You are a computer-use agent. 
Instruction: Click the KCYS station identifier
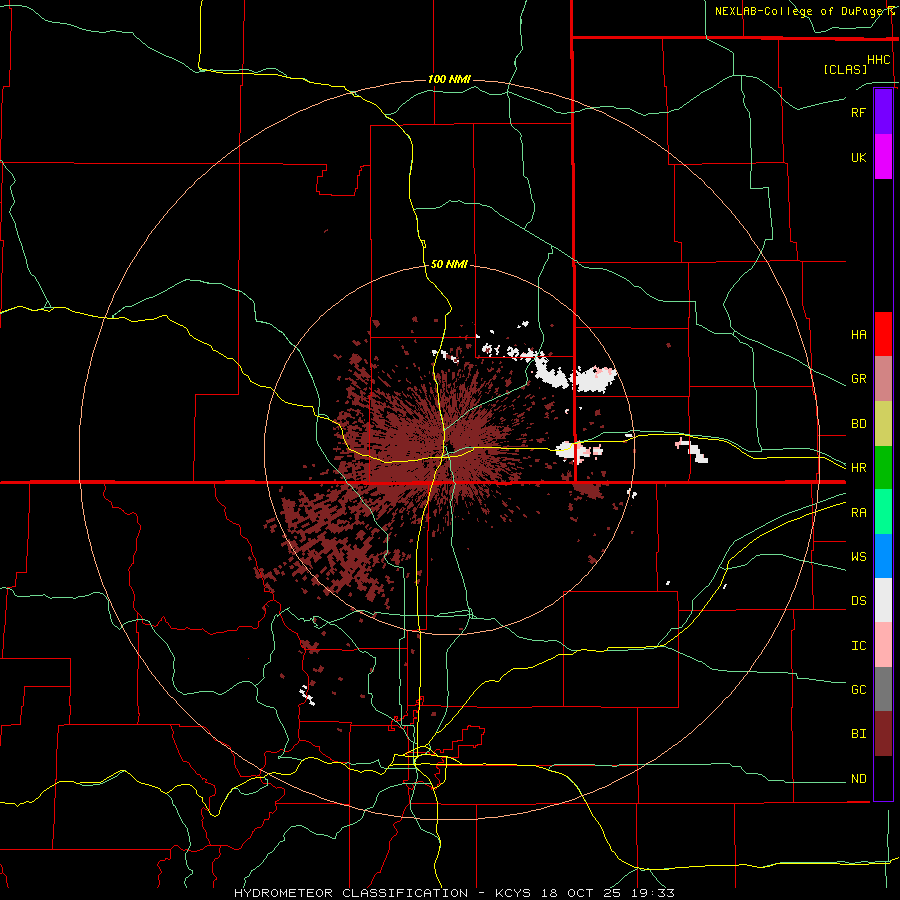514,893
